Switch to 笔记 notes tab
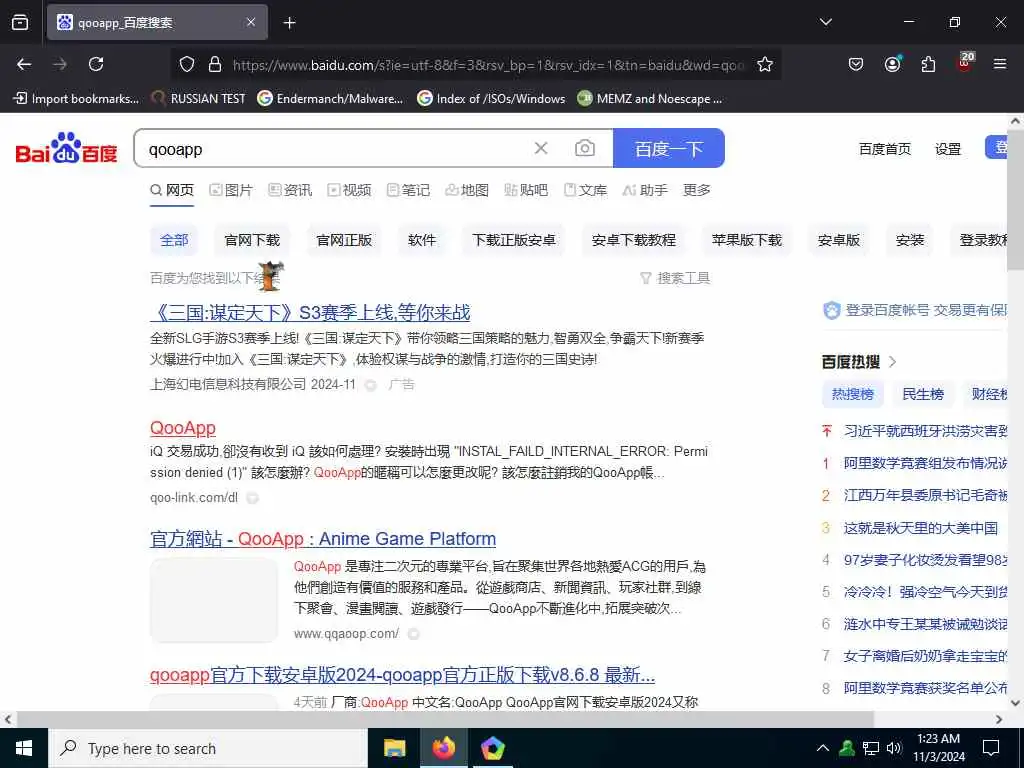Viewport: 1024px width, 768px height. coord(408,190)
